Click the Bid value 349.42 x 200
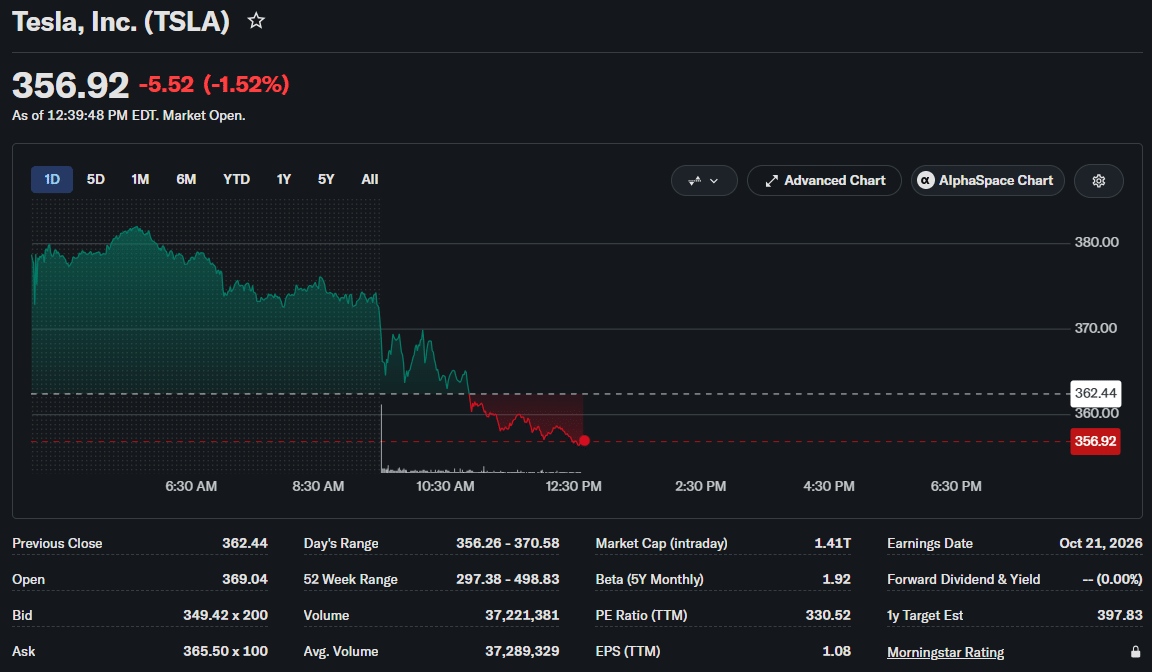This screenshot has height=672, width=1152. click(x=226, y=615)
